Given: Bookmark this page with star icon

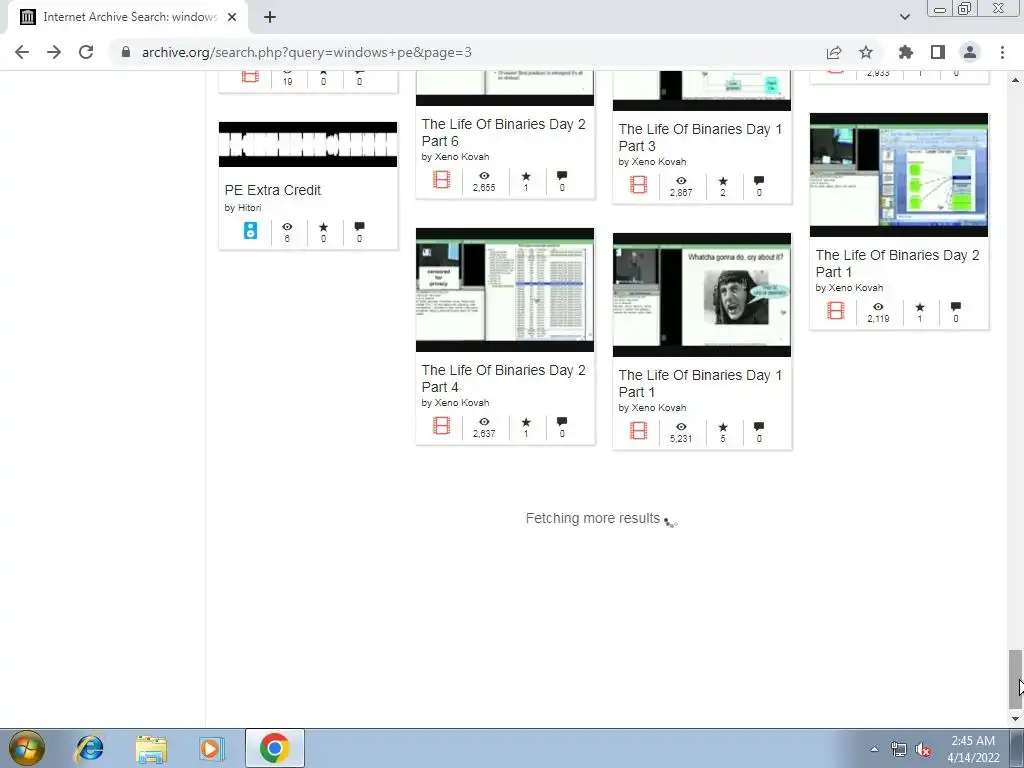Looking at the screenshot, I should 865,52.
